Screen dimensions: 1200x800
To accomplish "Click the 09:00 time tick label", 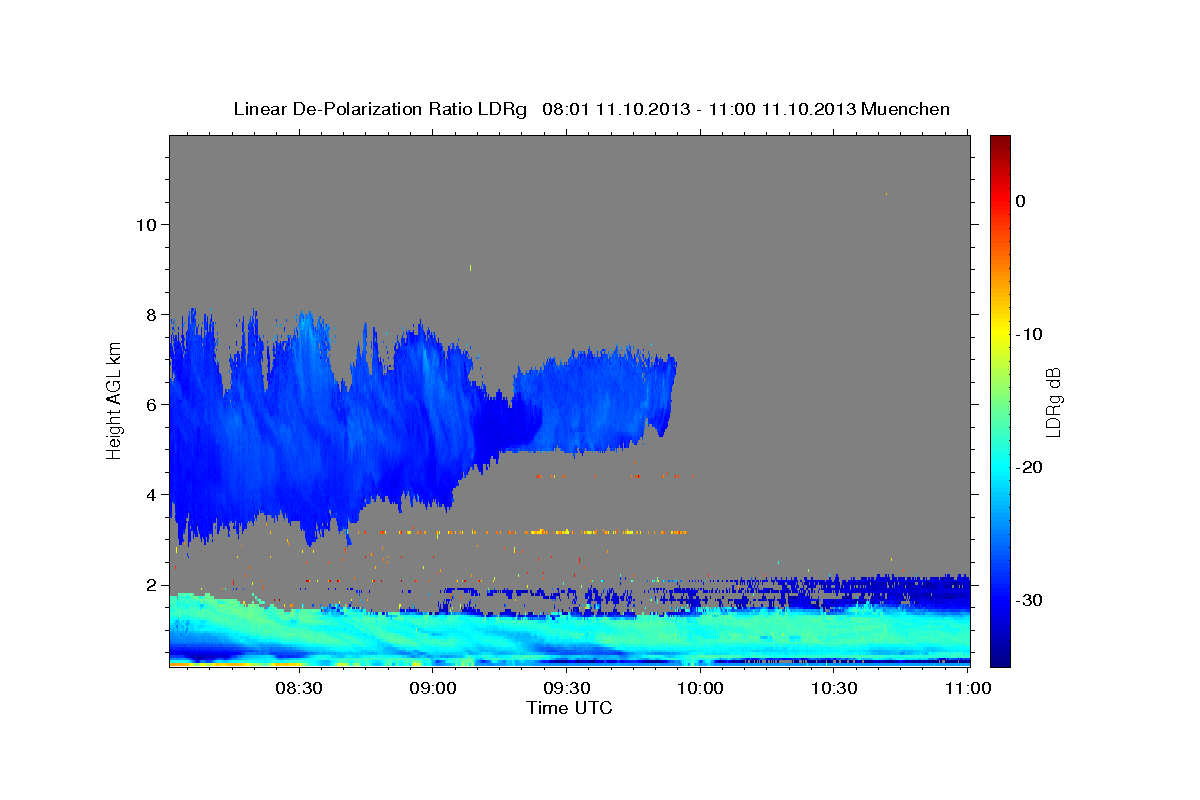I will [x=433, y=688].
